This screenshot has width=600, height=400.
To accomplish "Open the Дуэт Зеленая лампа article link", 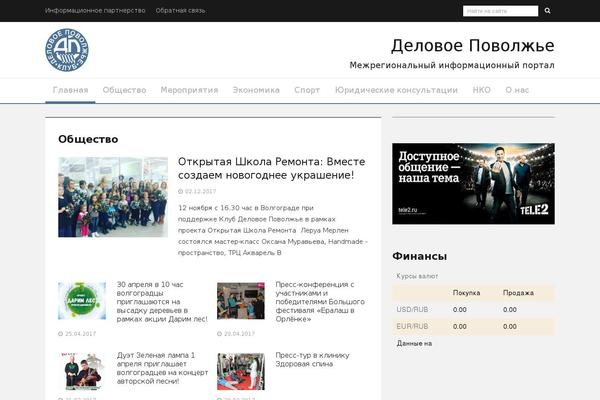I will click(162, 367).
